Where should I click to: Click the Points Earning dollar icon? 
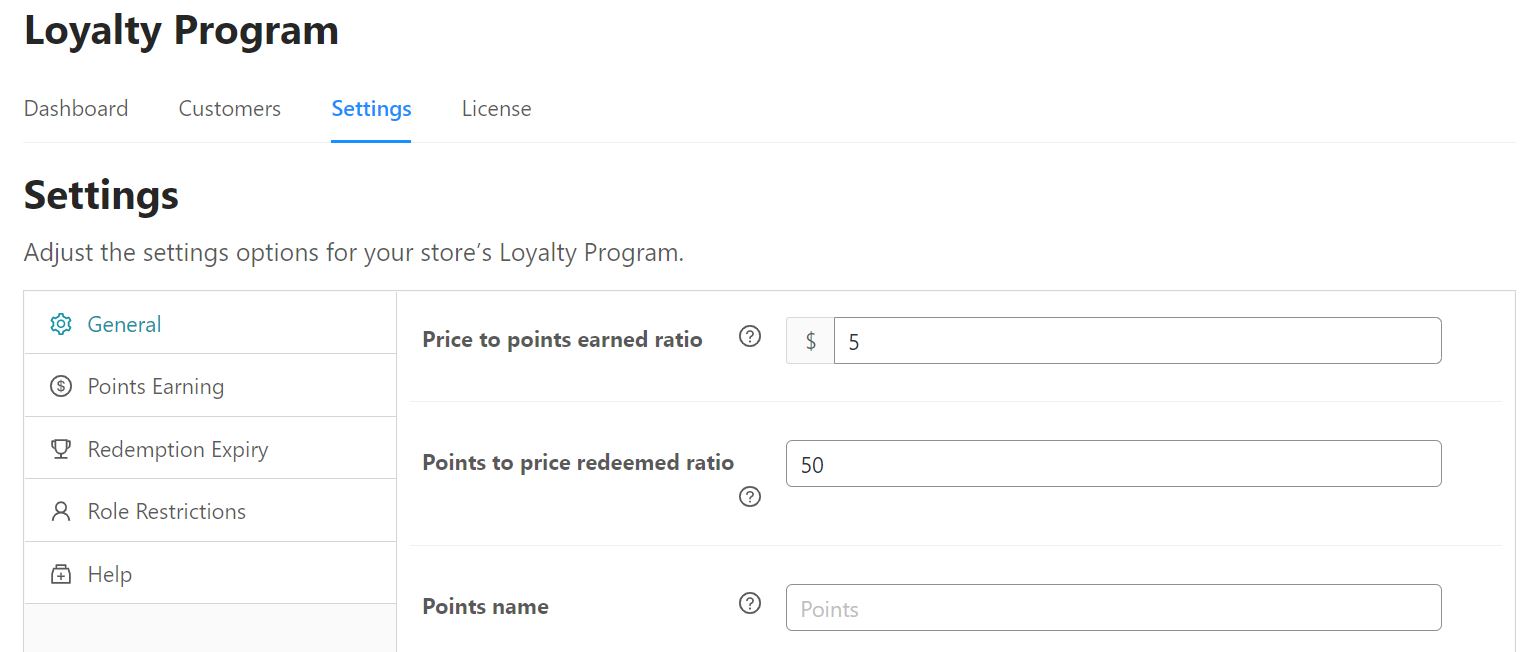[x=61, y=386]
